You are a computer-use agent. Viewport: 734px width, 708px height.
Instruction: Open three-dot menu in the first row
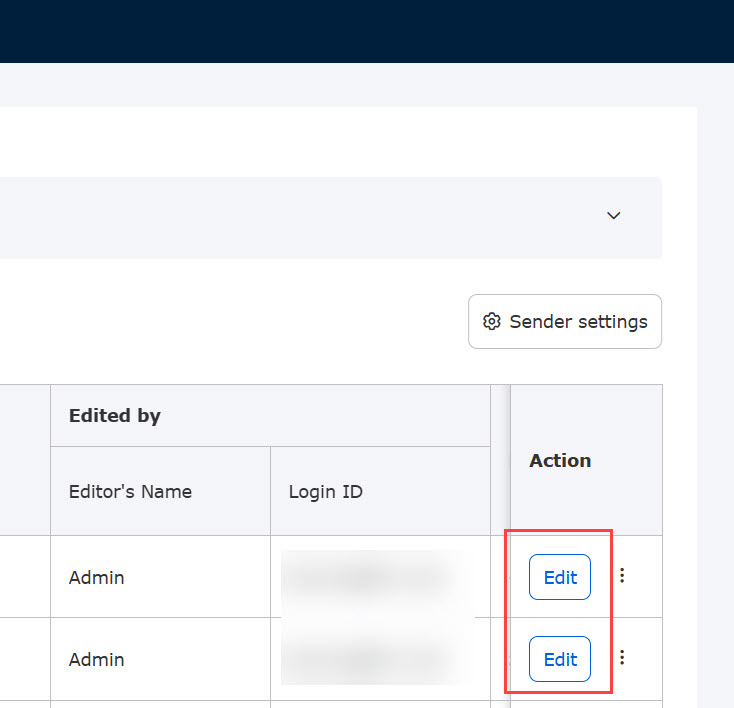622,576
